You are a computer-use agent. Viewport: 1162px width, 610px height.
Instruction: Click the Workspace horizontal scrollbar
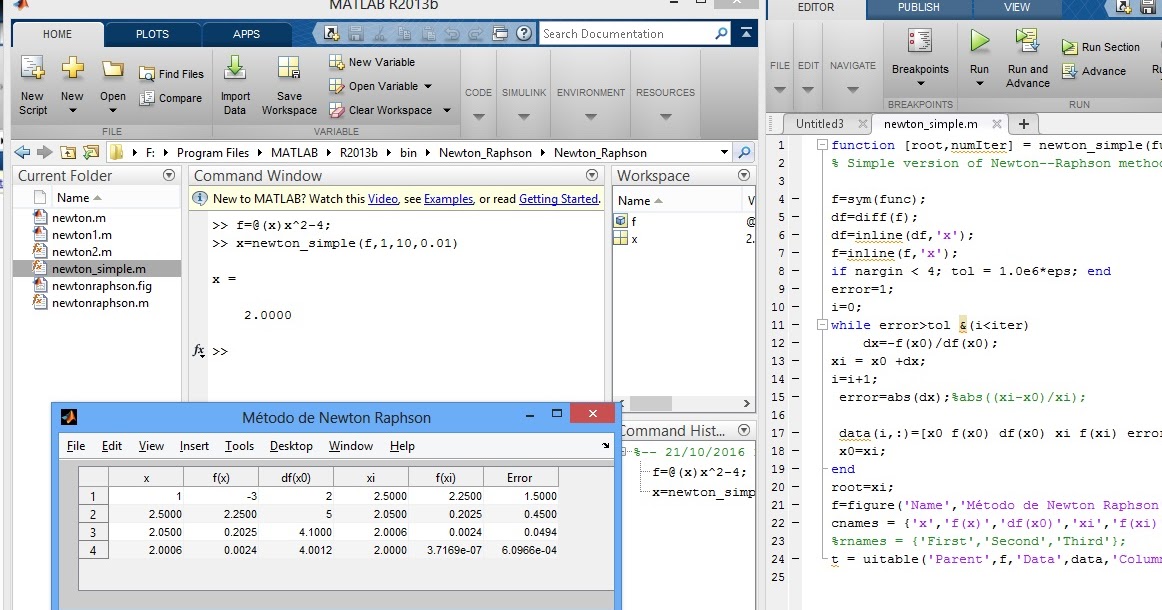(x=683, y=403)
